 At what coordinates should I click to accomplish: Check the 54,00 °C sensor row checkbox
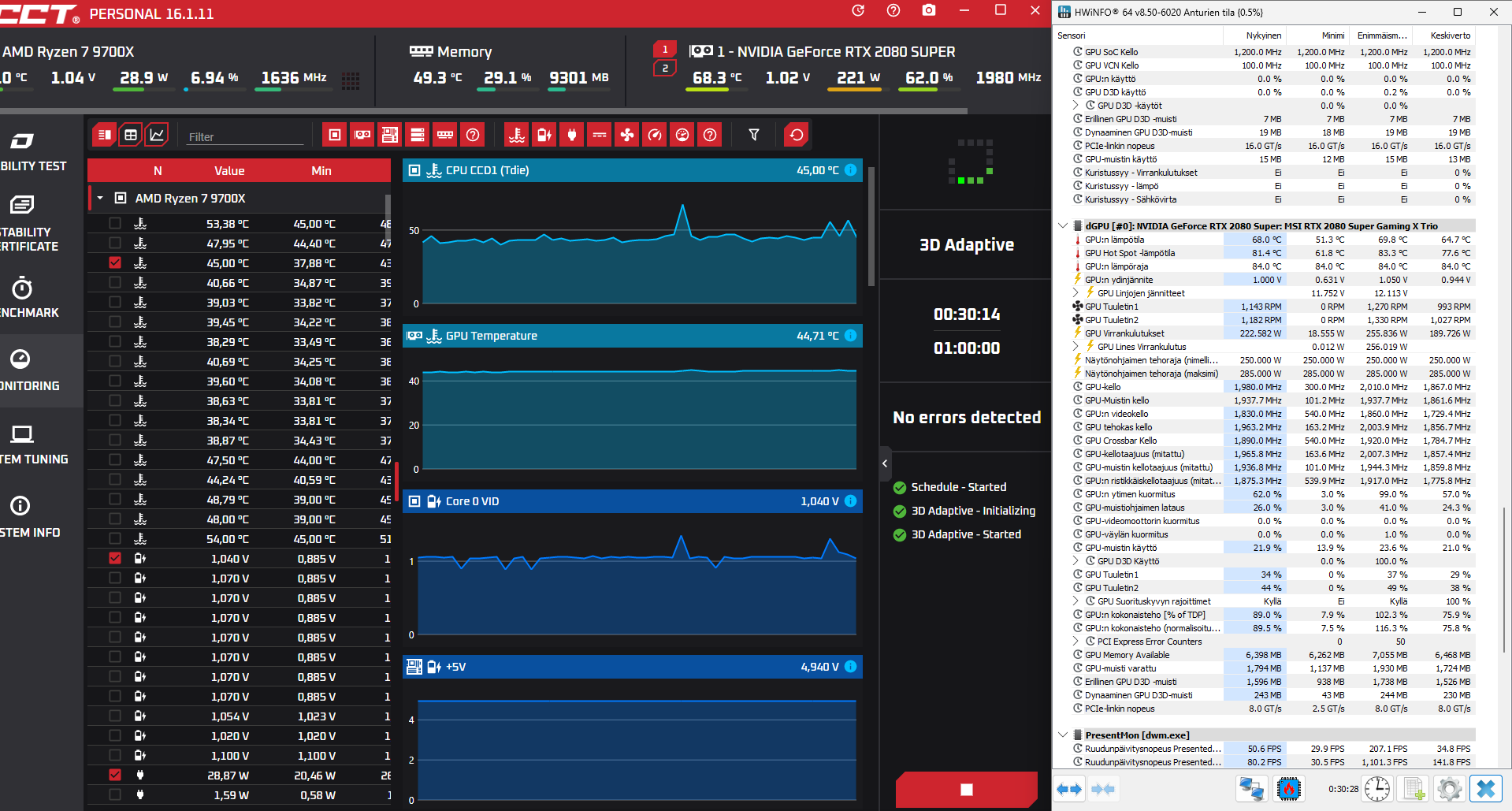tap(115, 539)
